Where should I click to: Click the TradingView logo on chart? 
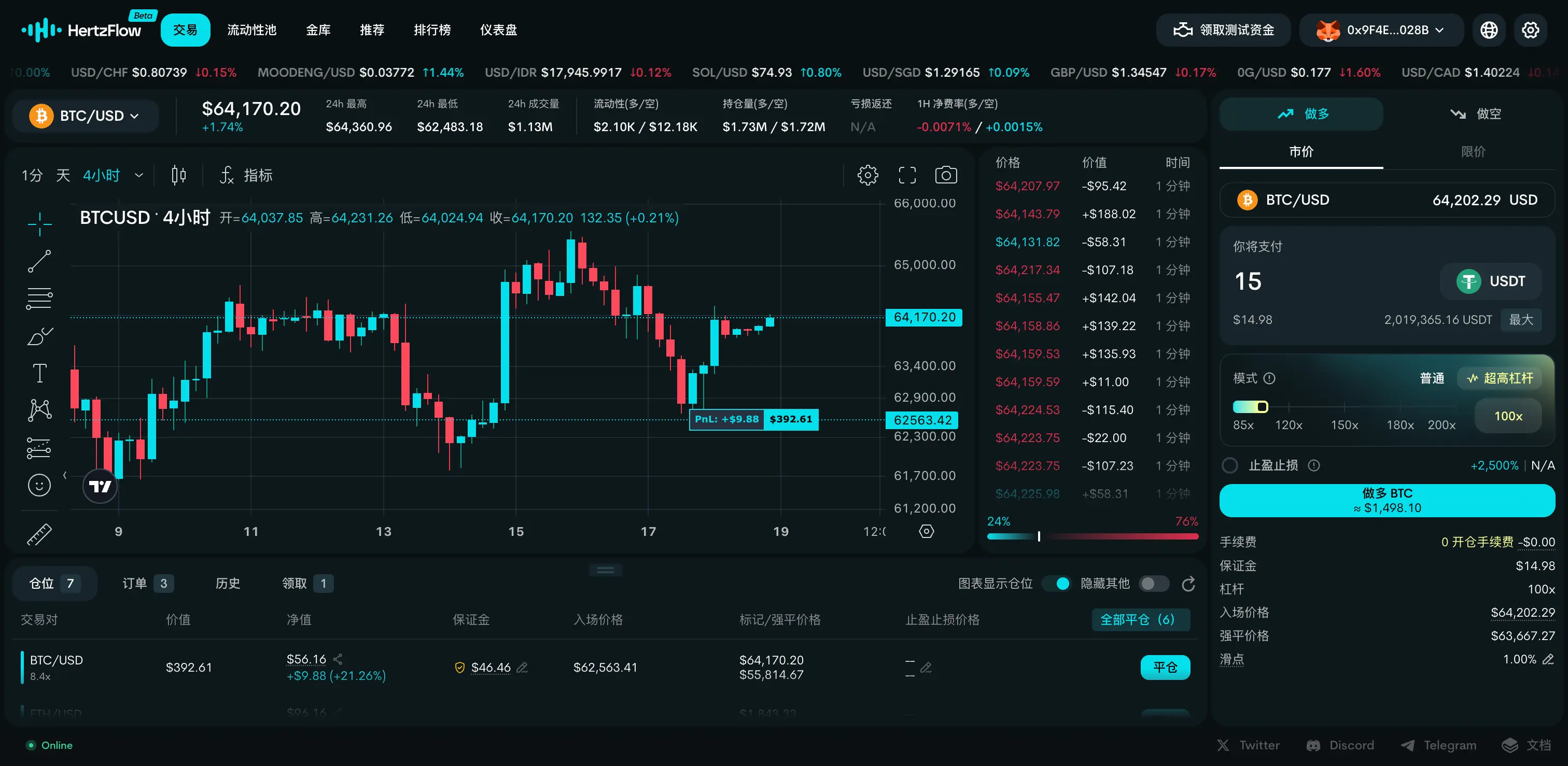(100, 486)
